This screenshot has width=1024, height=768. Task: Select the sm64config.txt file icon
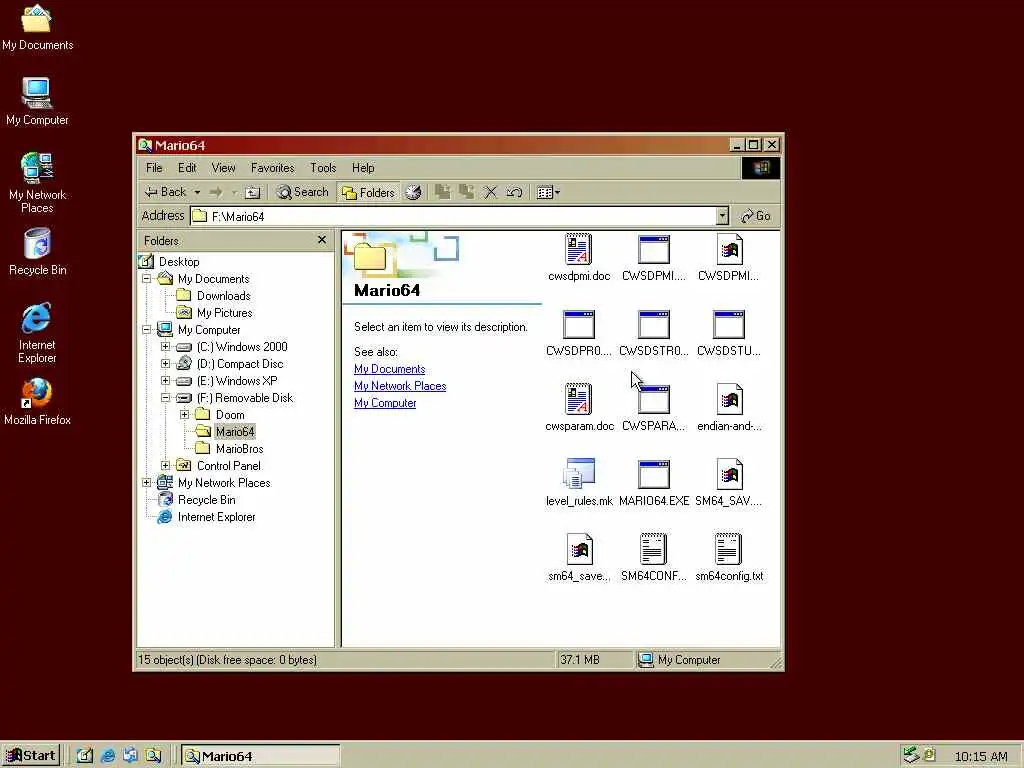point(729,549)
